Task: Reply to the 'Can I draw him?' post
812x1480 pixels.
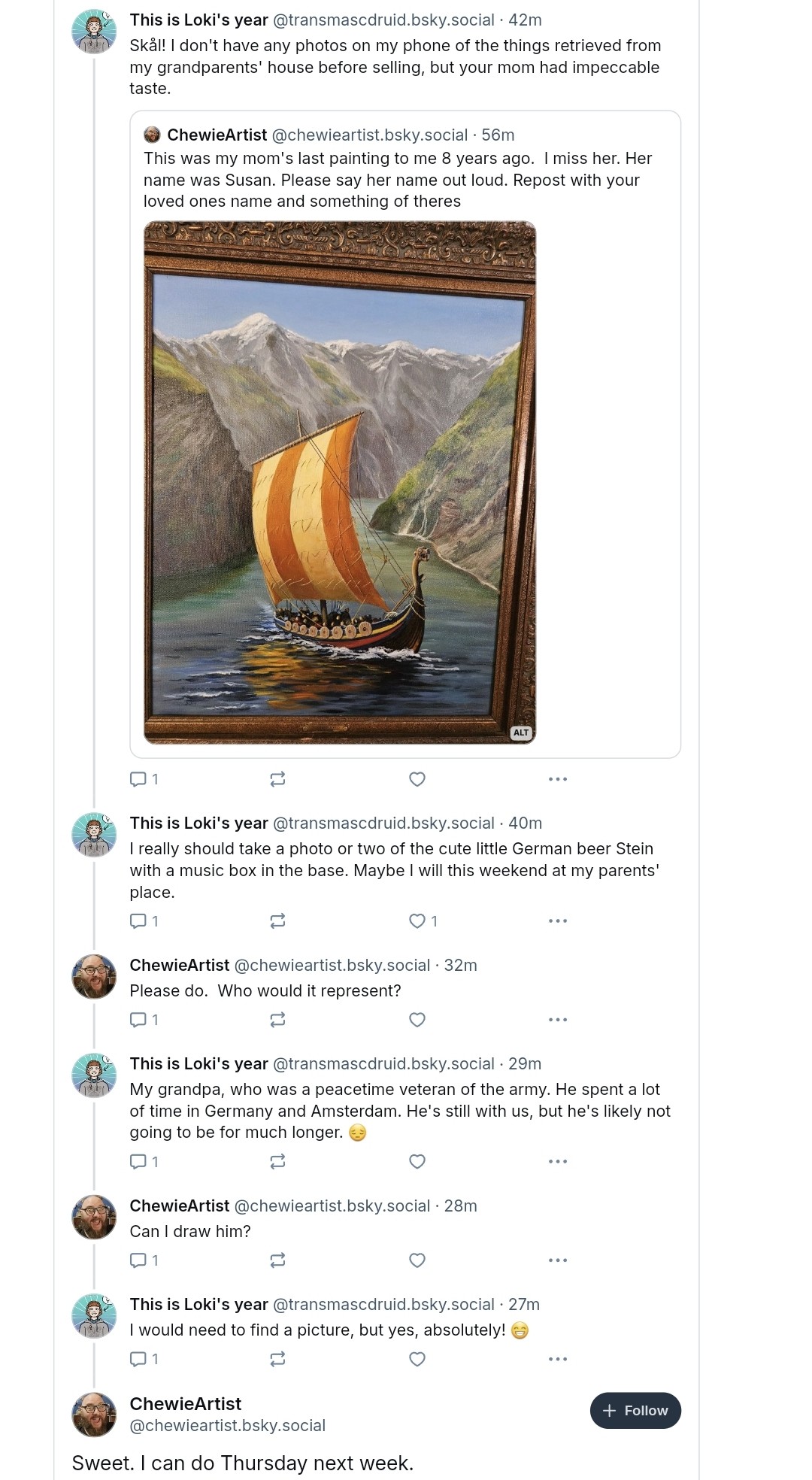Action: pyautogui.click(x=138, y=1260)
